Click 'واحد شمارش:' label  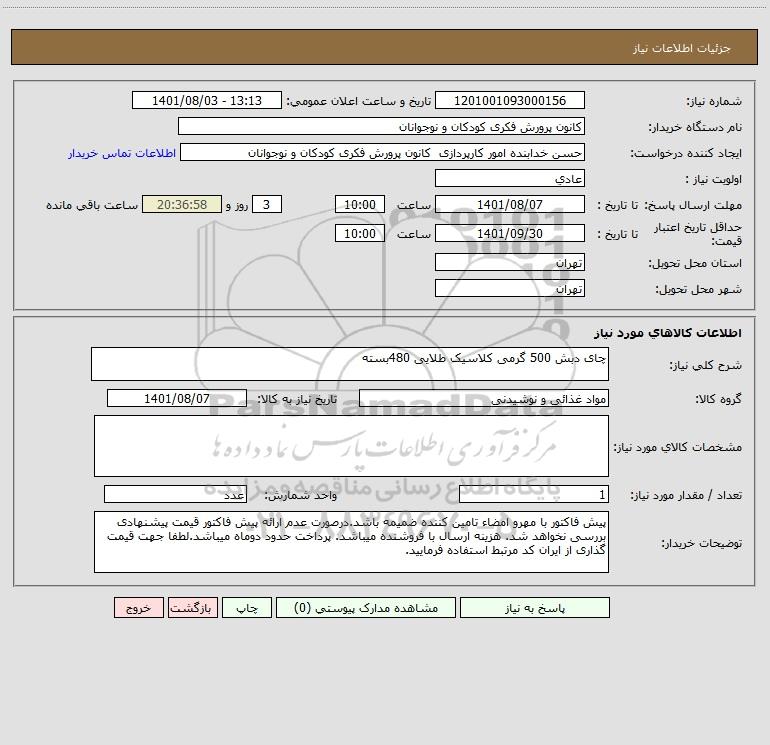point(301,496)
